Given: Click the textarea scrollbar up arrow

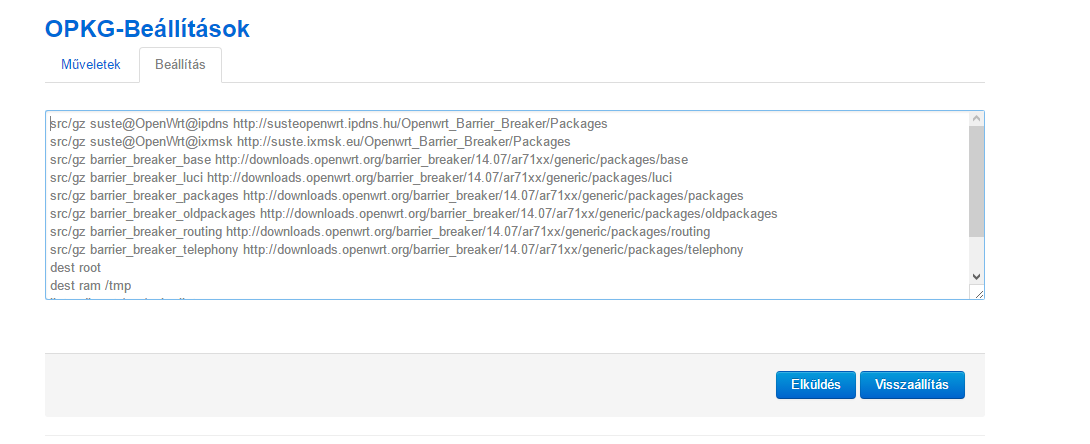Looking at the screenshot, I should click(976, 119).
